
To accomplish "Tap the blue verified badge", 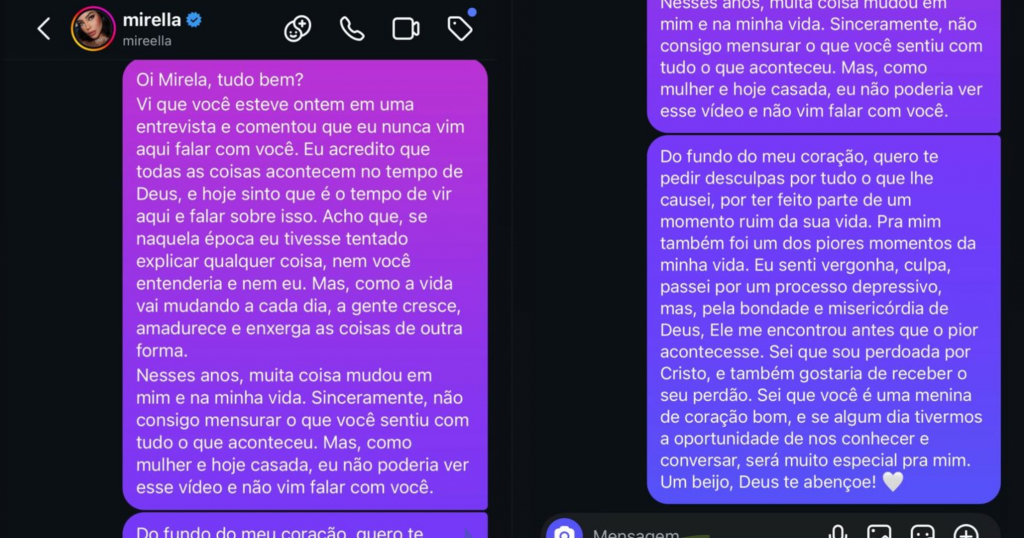I will (x=194, y=20).
